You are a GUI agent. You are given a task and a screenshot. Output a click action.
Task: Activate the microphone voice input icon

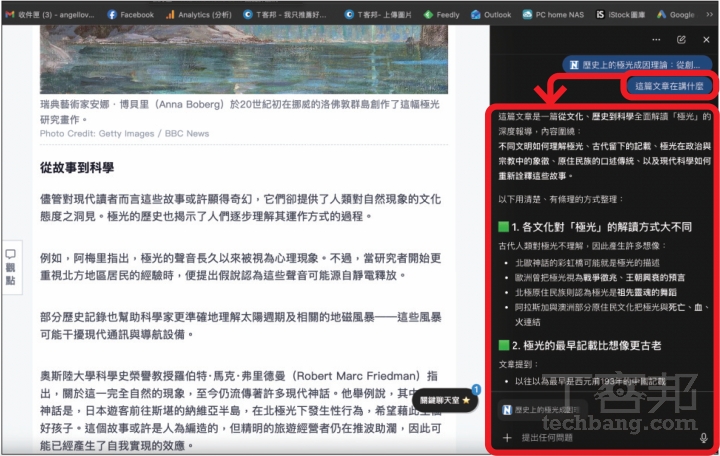coord(703,438)
